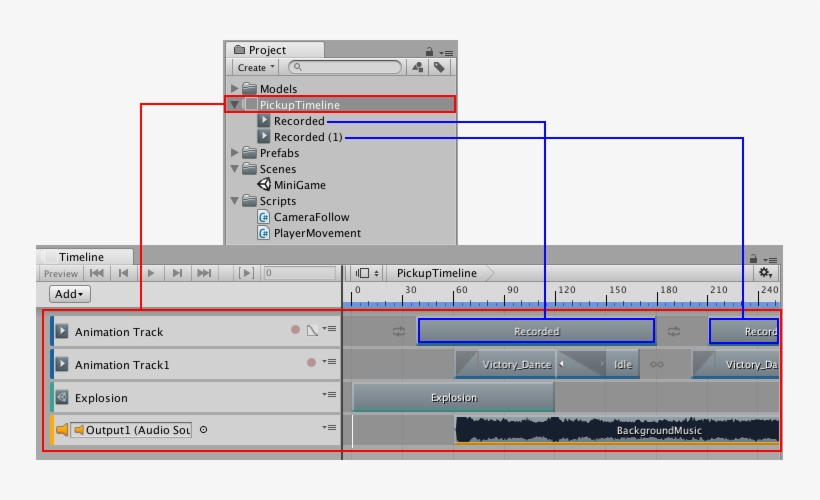820x500 pixels.
Task: Toggle the Timeline window lock
Action: point(754,258)
